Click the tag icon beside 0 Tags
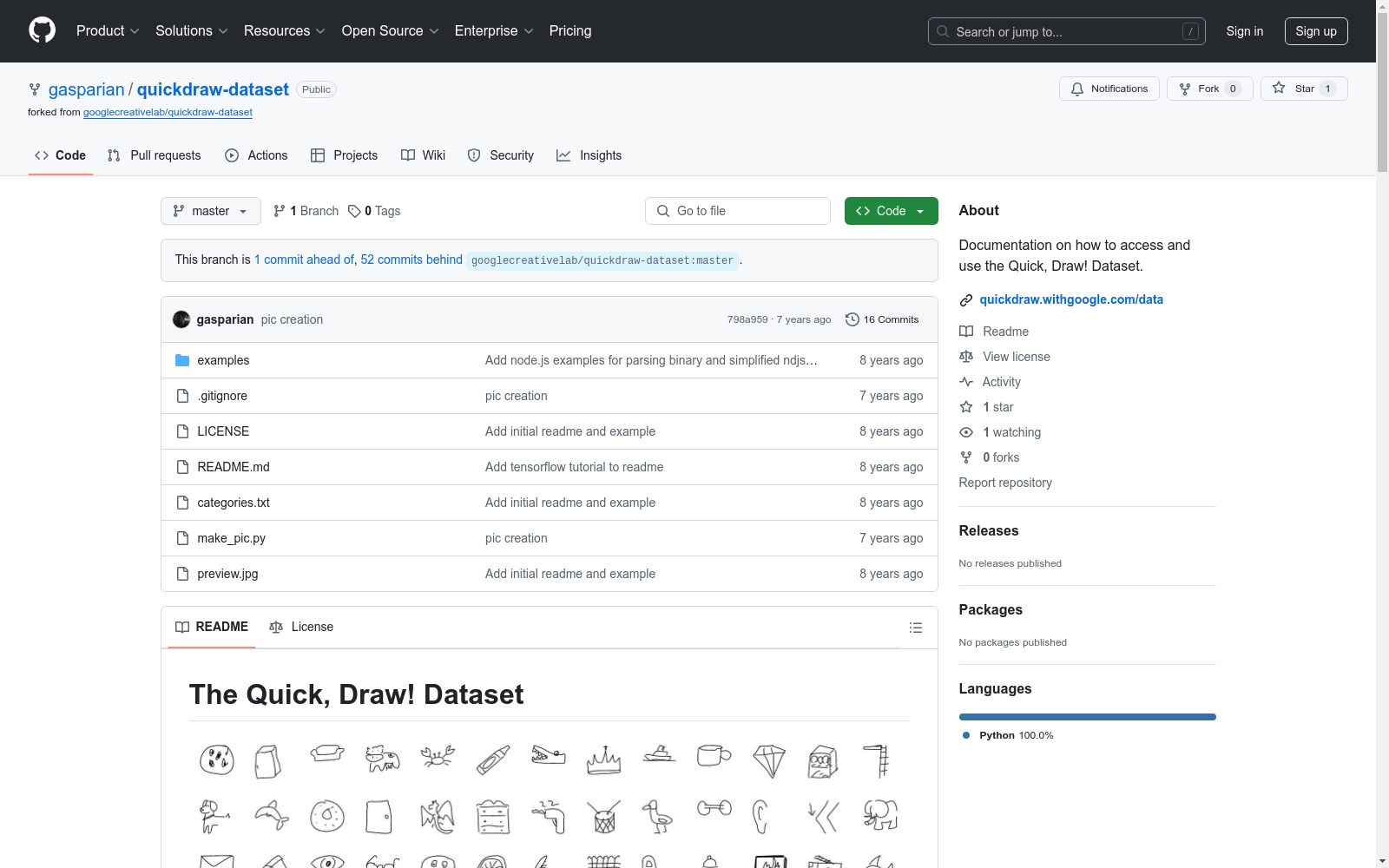This screenshot has height=868, width=1389. point(354,211)
